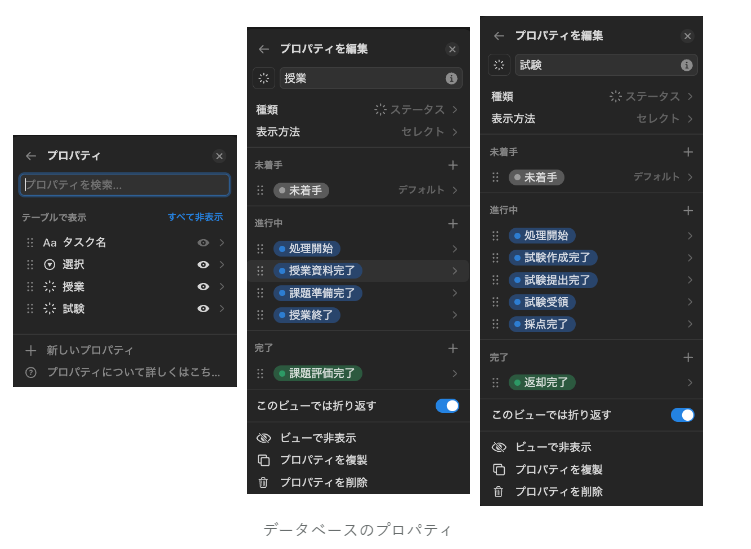
Task: Add option to 未着手 group in 試験 panel
Action: point(688,152)
